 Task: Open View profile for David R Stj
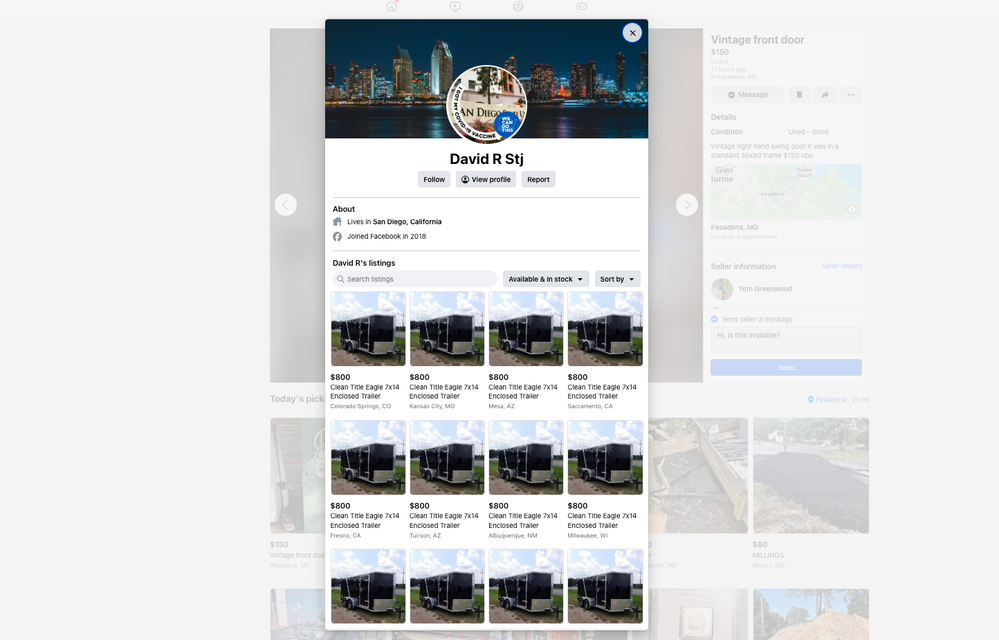tap(486, 180)
